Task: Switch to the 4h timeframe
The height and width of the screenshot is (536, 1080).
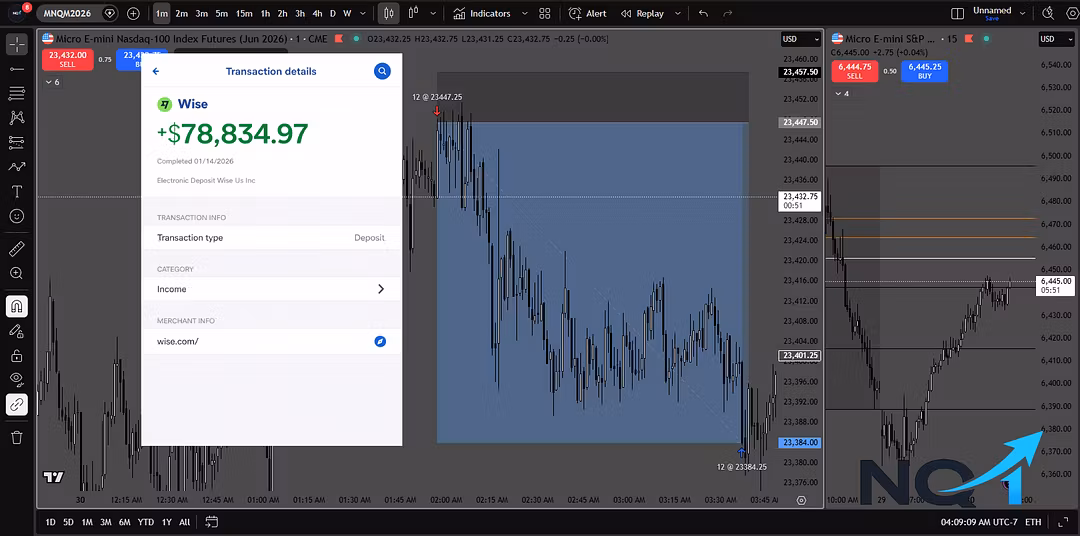Action: [x=317, y=13]
